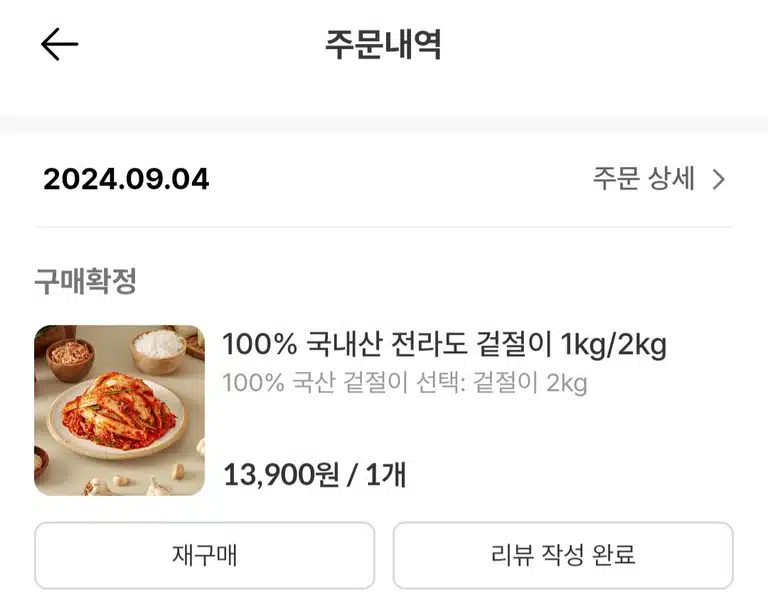Viewport: 768px width, 593px height.
Task: Open the kimchi product thumbnail
Action: [120, 410]
